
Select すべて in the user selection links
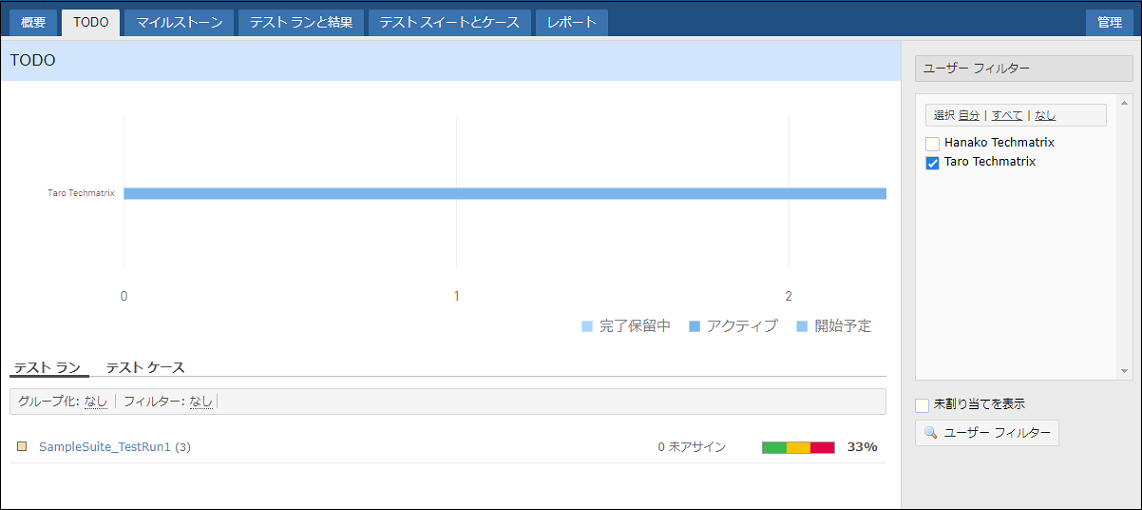pyautogui.click(x=1007, y=115)
